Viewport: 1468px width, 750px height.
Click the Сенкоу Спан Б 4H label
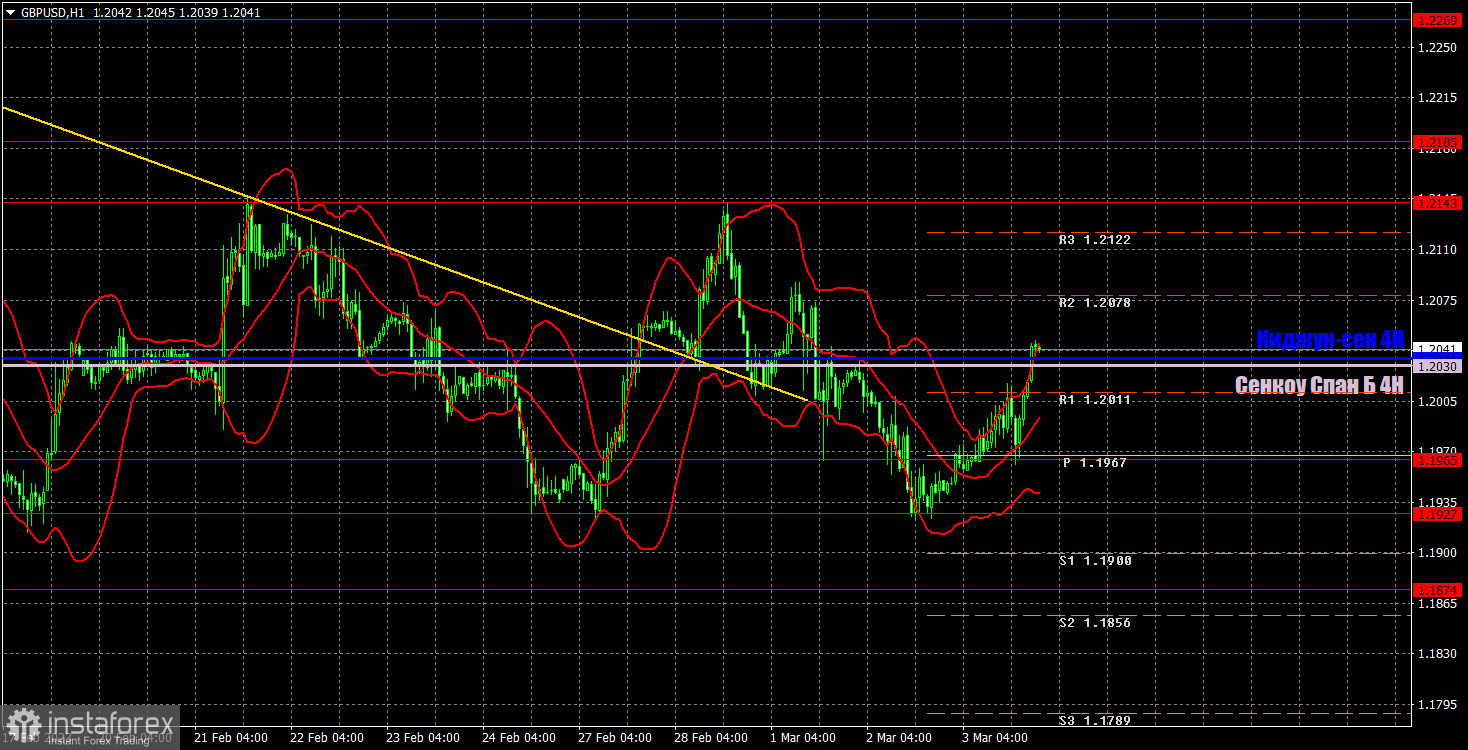point(1319,385)
